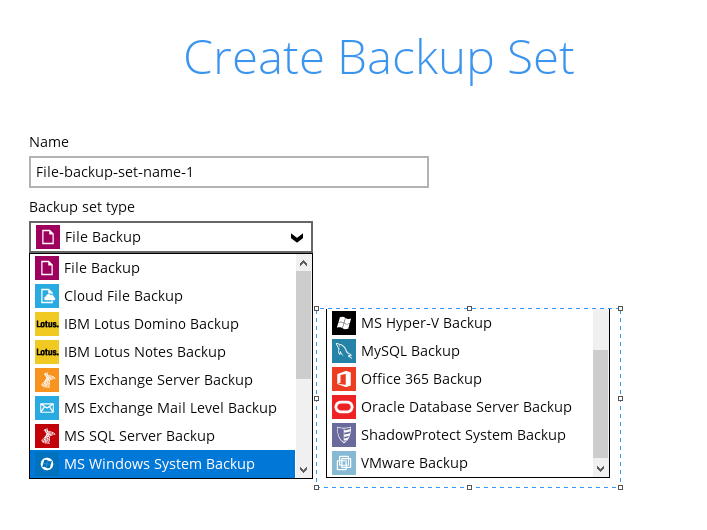This screenshot has height=530, width=707.
Task: Choose MS Exchange Server Backup option
Action: pos(162,380)
